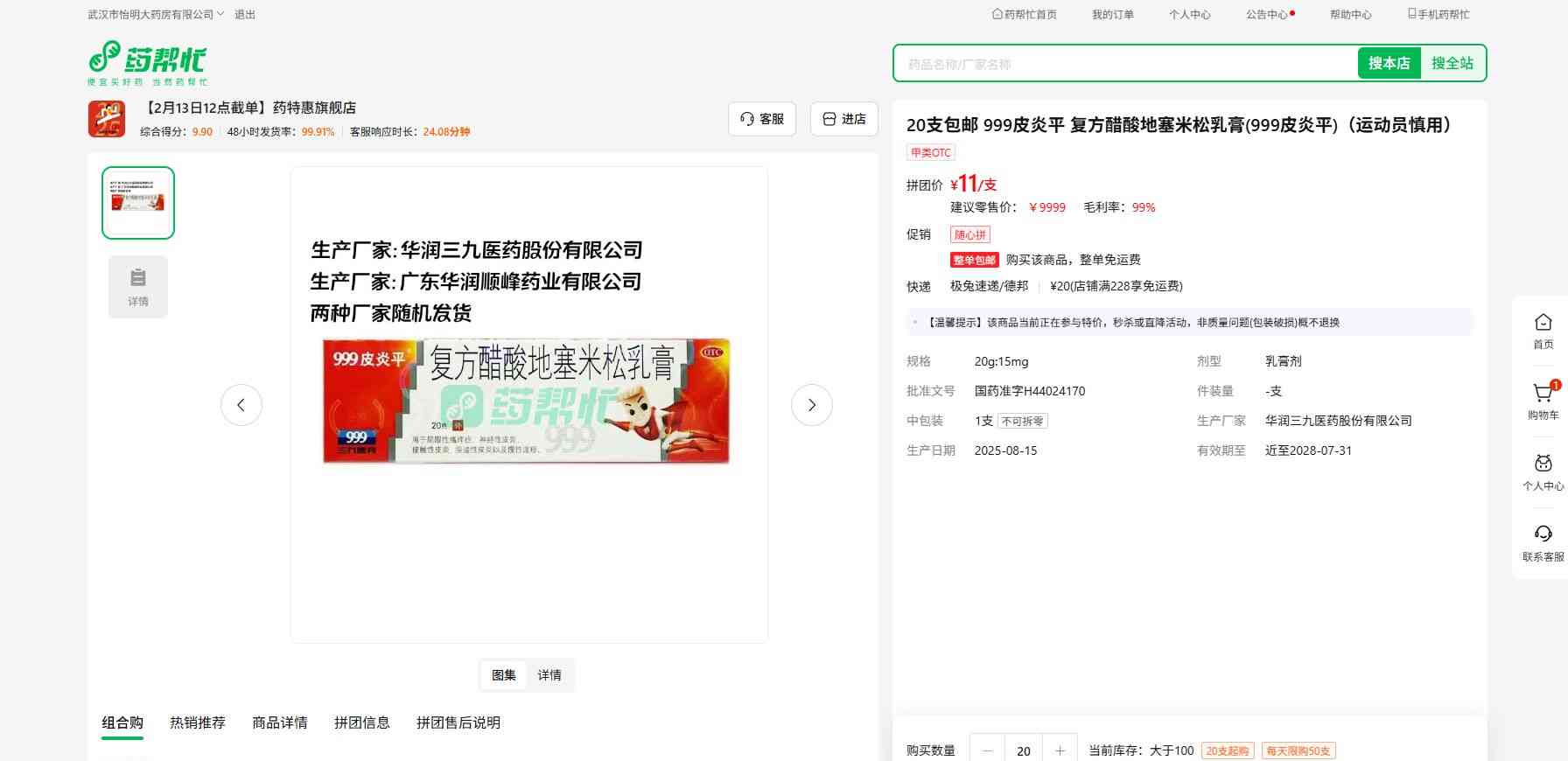Click the 首页 home icon in sidebar

1543,324
